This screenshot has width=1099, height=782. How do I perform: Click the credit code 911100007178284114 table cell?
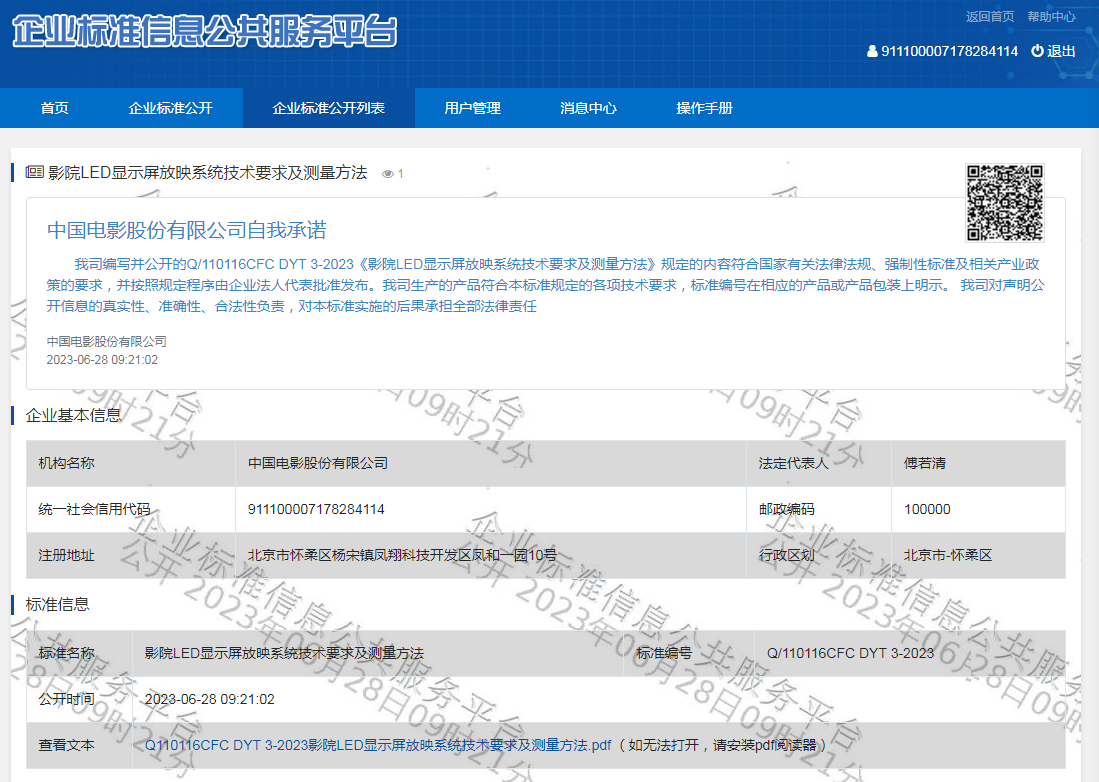tap(491, 509)
